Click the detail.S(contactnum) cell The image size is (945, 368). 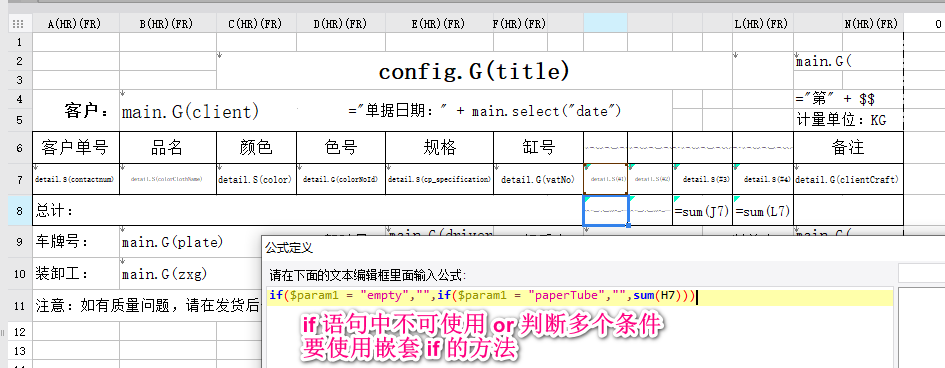pos(76,179)
